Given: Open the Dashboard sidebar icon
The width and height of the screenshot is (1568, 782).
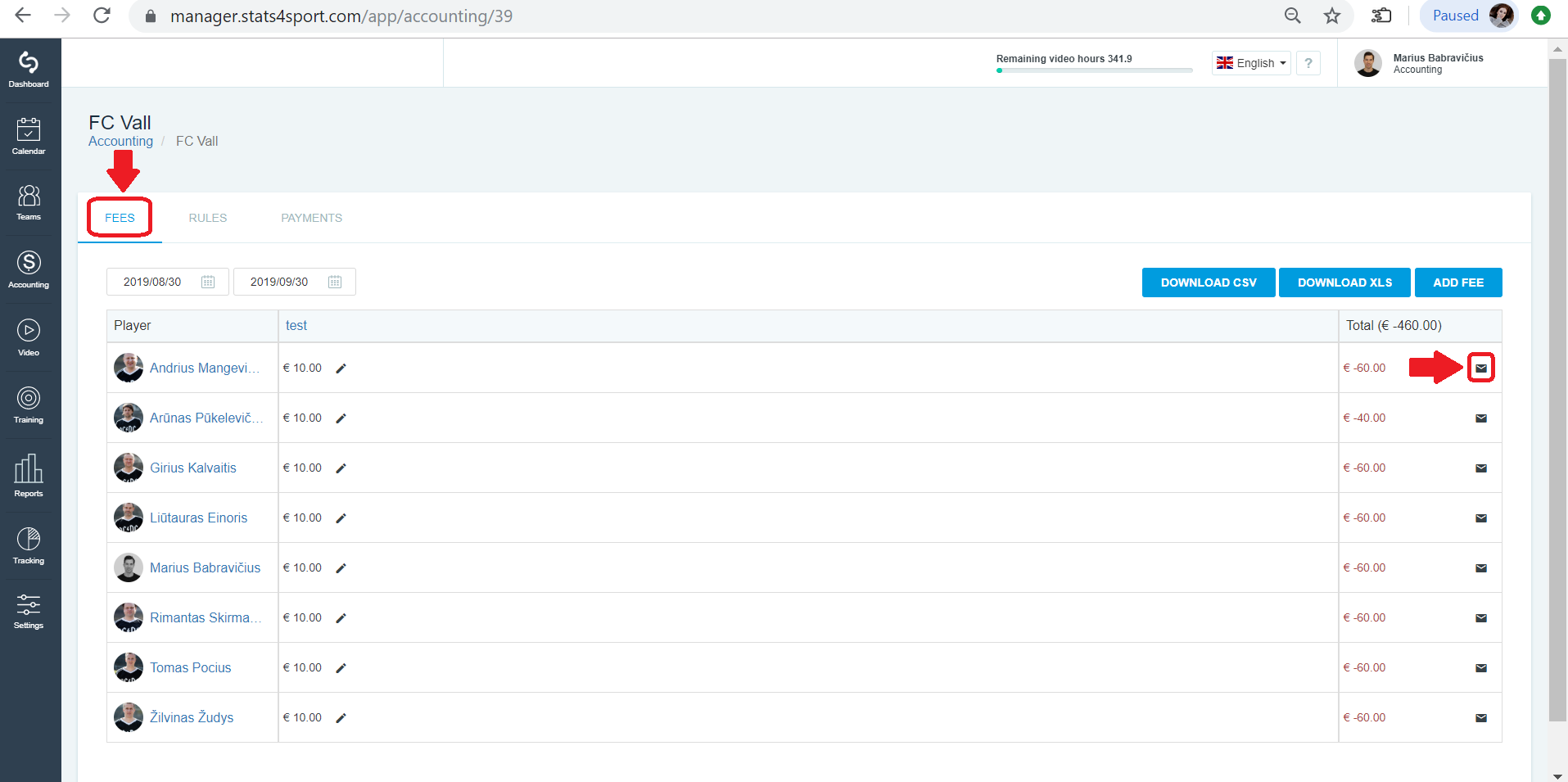Looking at the screenshot, I should click(29, 70).
